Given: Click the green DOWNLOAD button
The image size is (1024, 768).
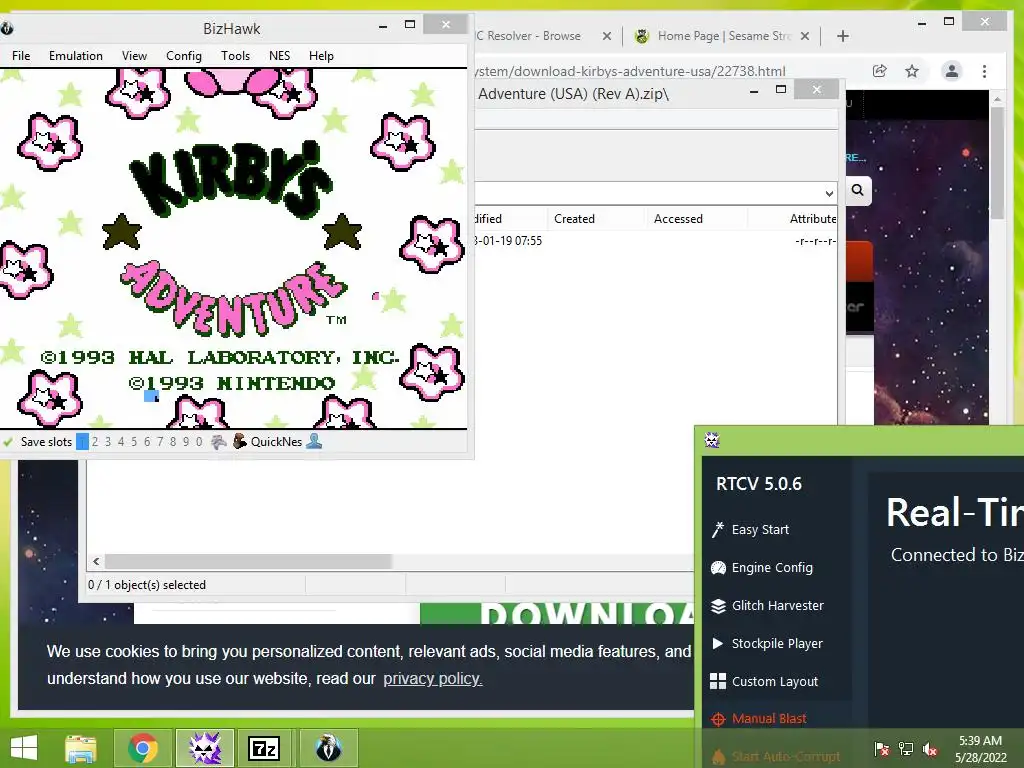Looking at the screenshot, I should [556, 613].
